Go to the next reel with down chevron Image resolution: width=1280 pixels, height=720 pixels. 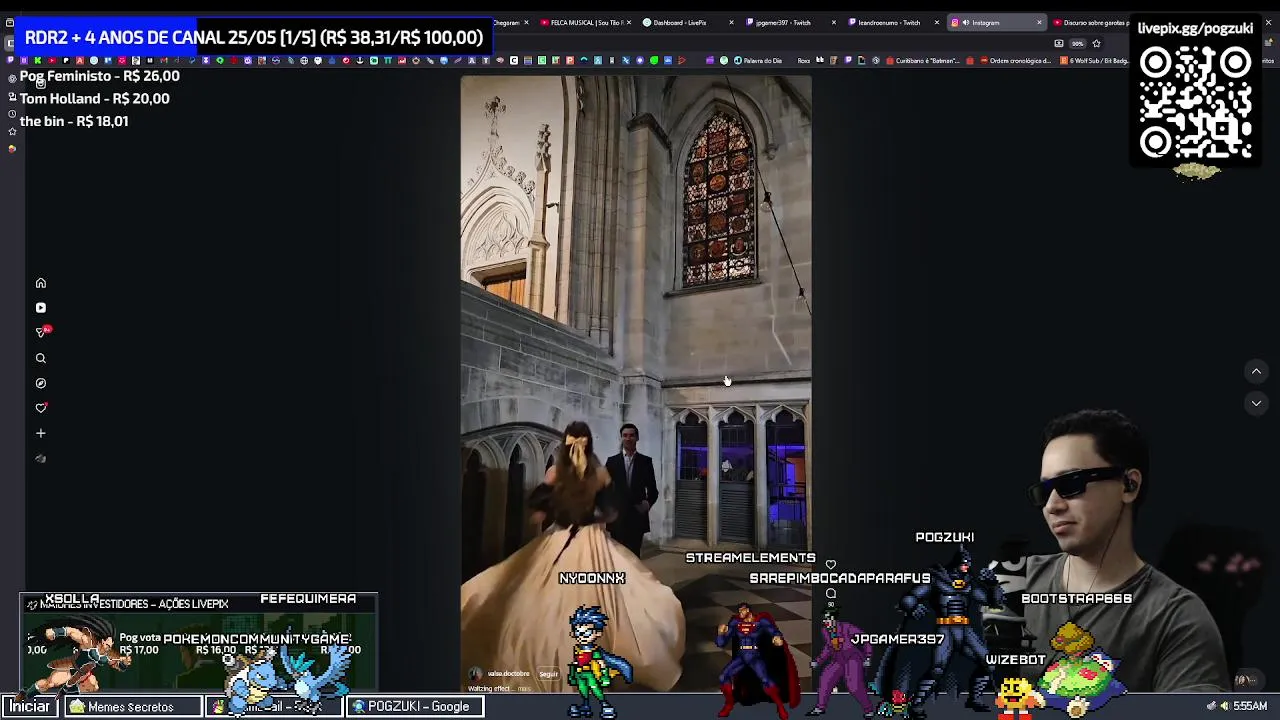1256,403
